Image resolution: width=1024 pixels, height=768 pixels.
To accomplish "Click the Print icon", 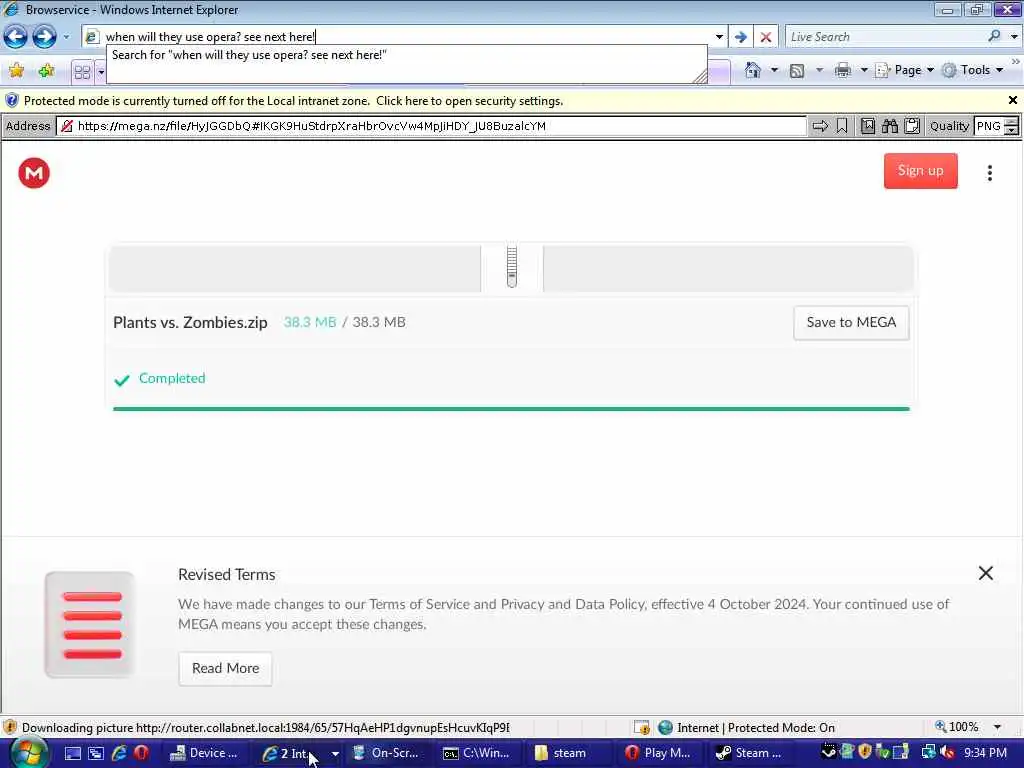I will [842, 70].
